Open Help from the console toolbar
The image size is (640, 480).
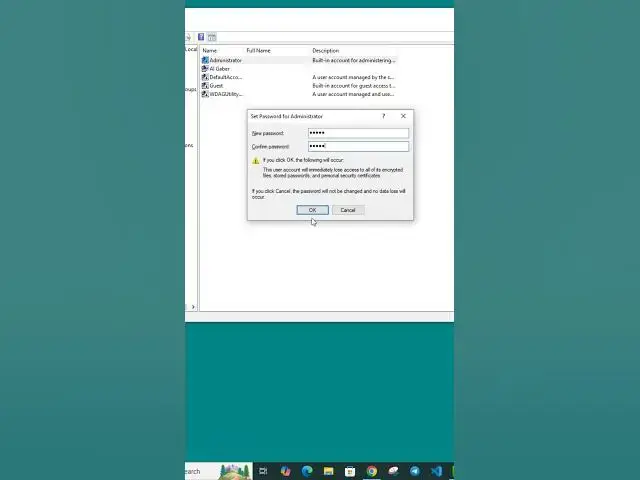201,37
